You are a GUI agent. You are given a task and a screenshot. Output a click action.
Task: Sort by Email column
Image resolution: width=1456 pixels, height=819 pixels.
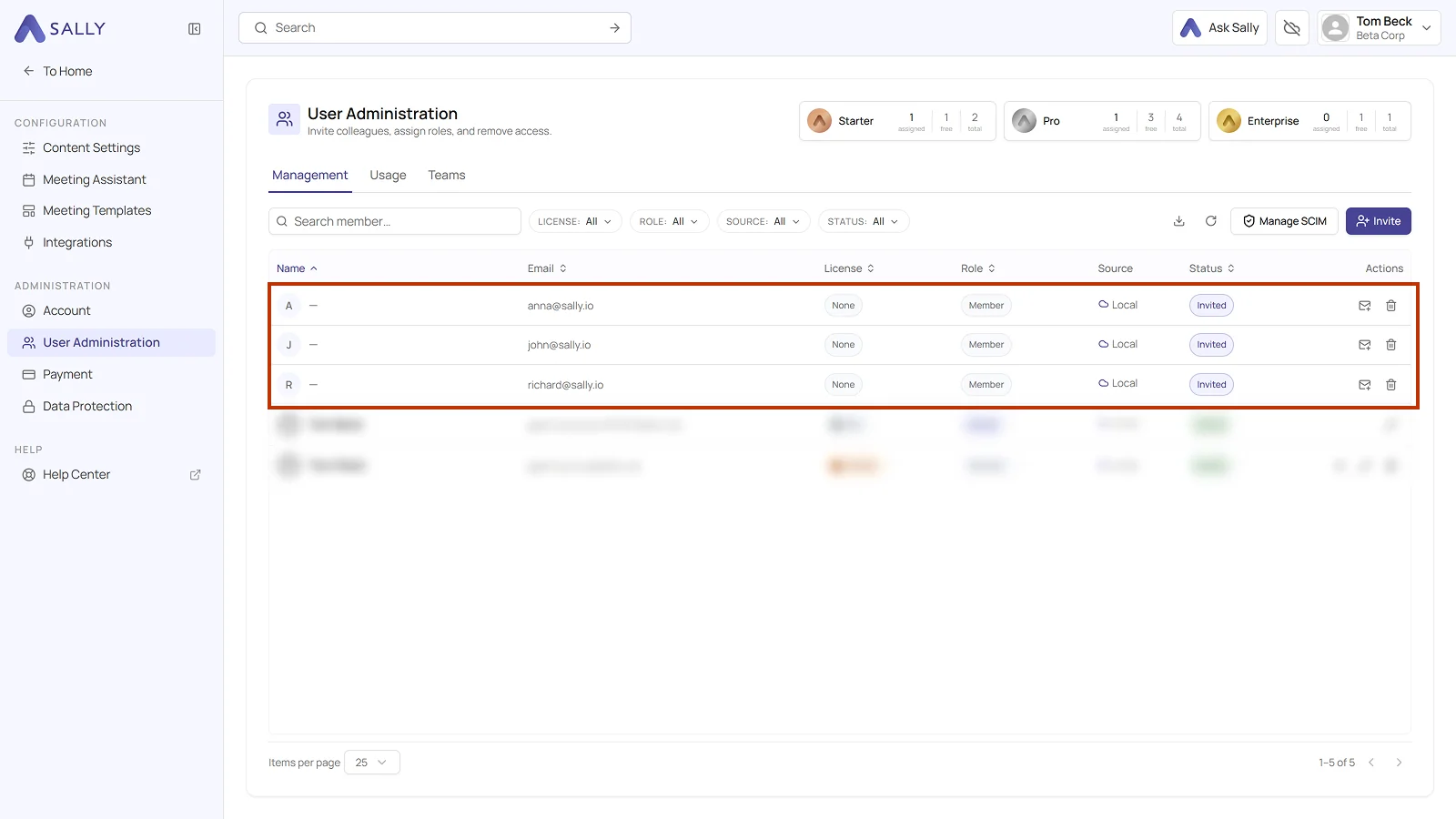click(547, 268)
